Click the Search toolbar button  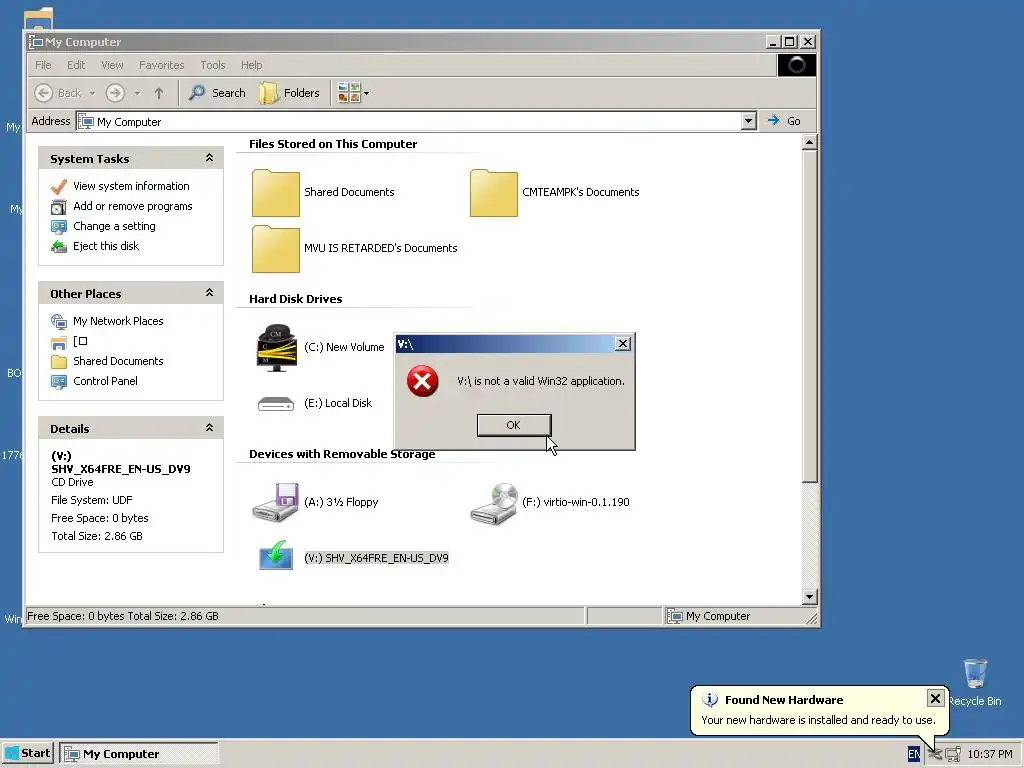coord(217,93)
